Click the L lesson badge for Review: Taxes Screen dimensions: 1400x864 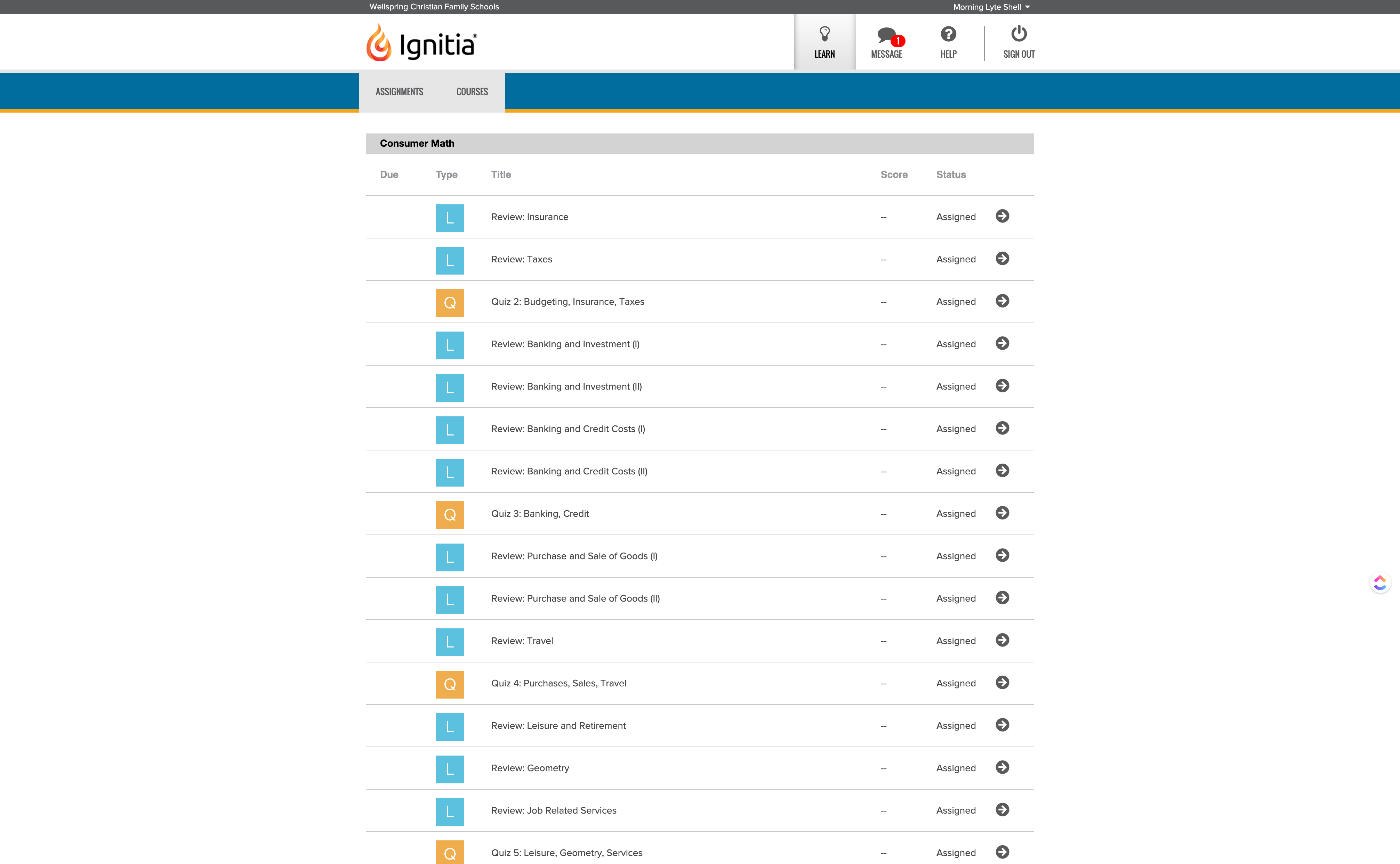point(449,261)
